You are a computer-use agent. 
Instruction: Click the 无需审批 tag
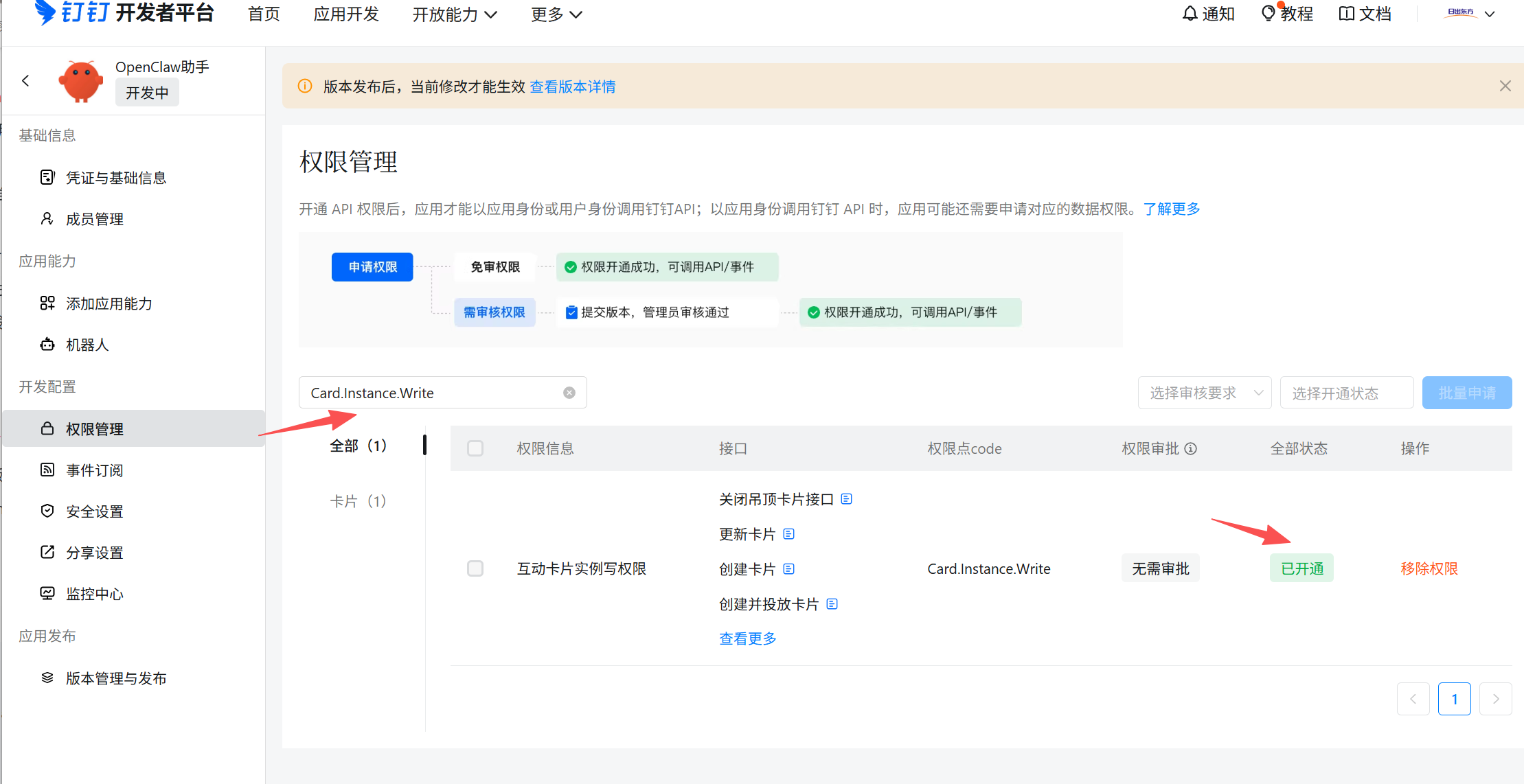coord(1161,568)
